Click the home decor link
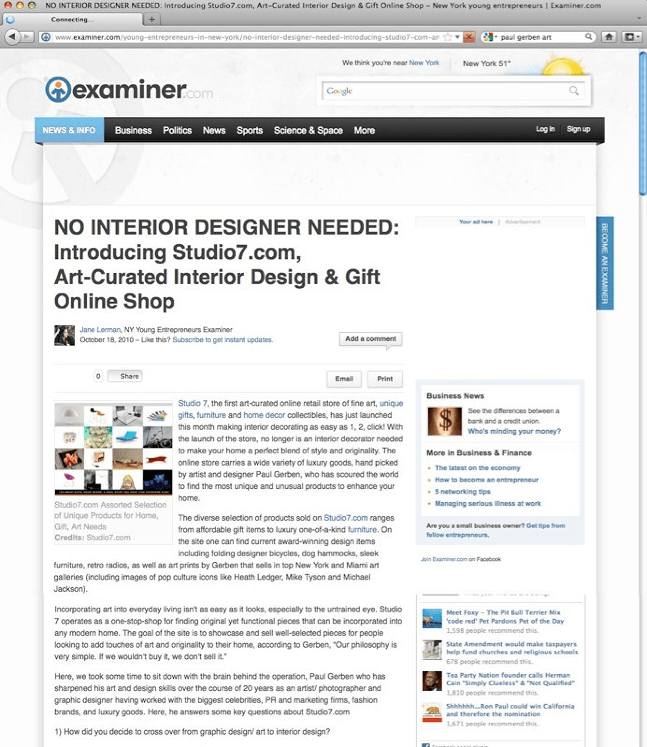This screenshot has width=647, height=747. [264, 415]
